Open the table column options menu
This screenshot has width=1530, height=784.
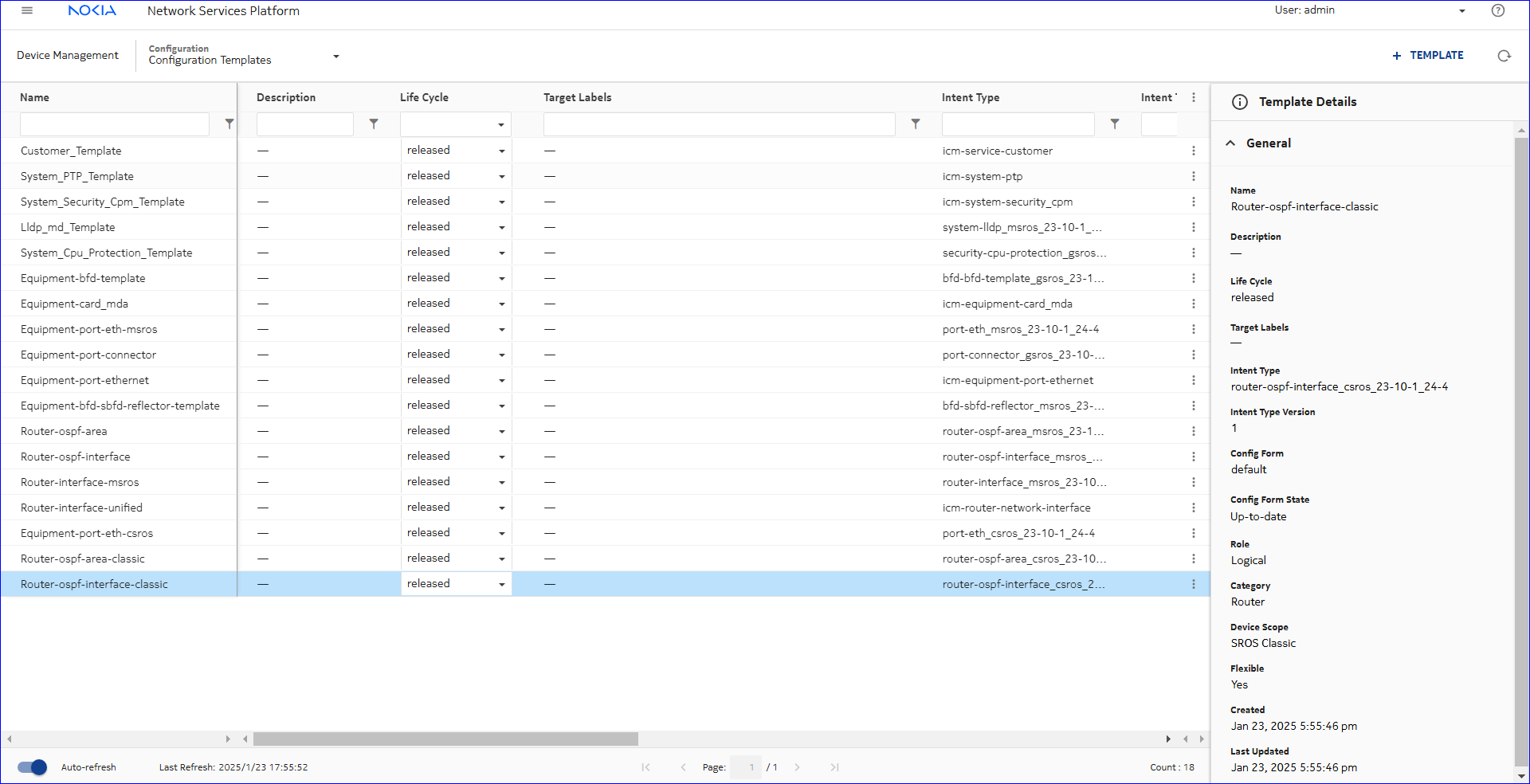coord(1193,97)
